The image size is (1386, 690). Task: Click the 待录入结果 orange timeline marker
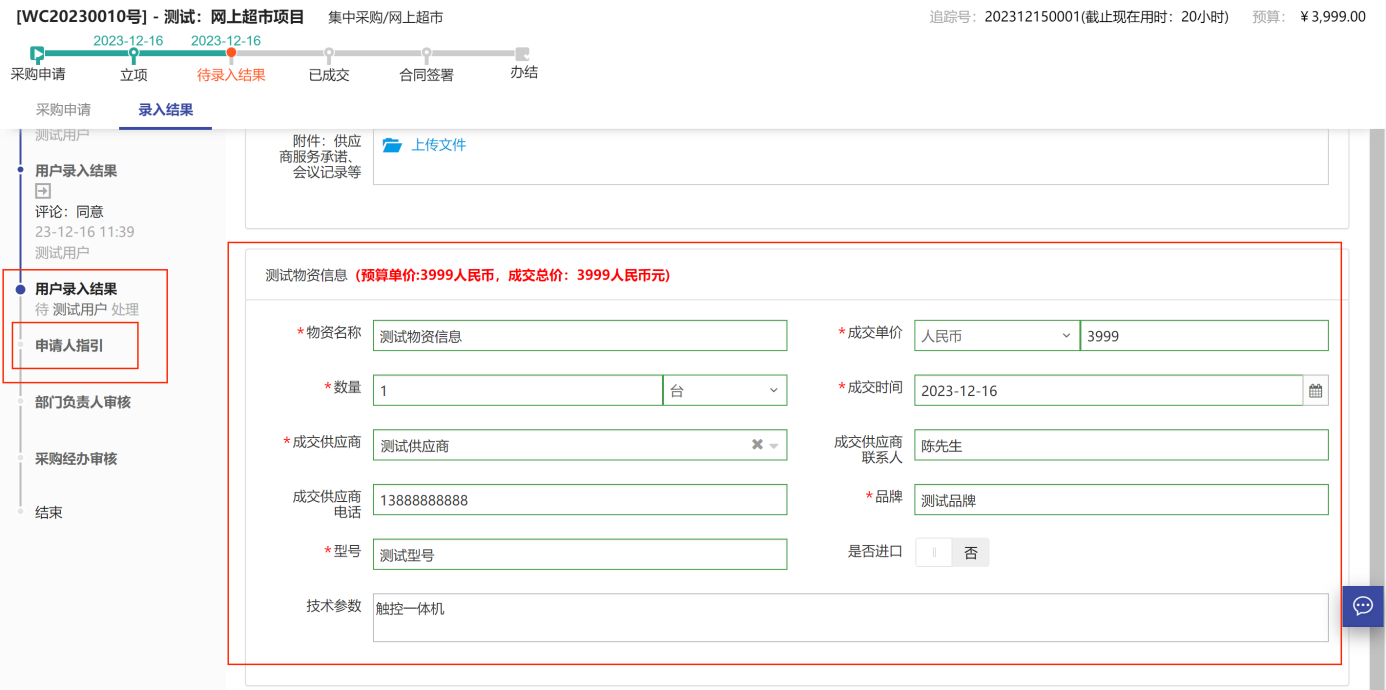click(231, 53)
